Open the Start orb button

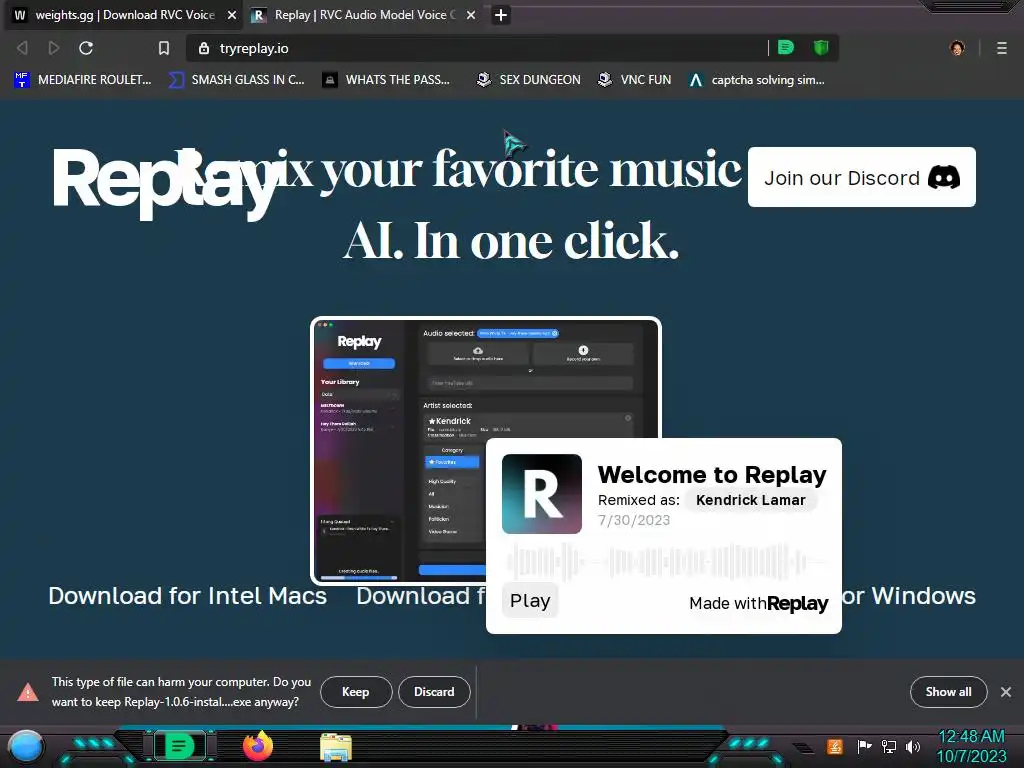[26, 747]
